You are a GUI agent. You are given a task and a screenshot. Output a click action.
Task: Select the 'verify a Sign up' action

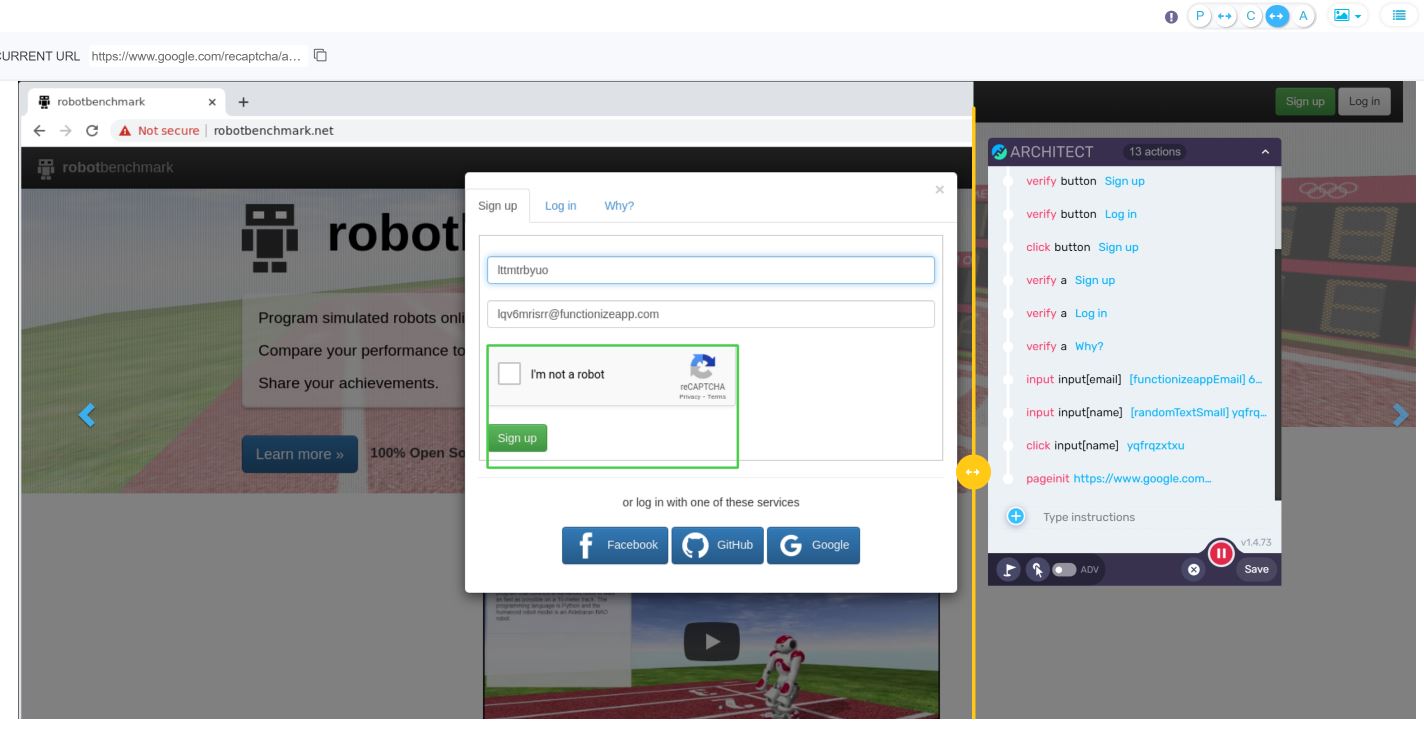pos(1070,280)
